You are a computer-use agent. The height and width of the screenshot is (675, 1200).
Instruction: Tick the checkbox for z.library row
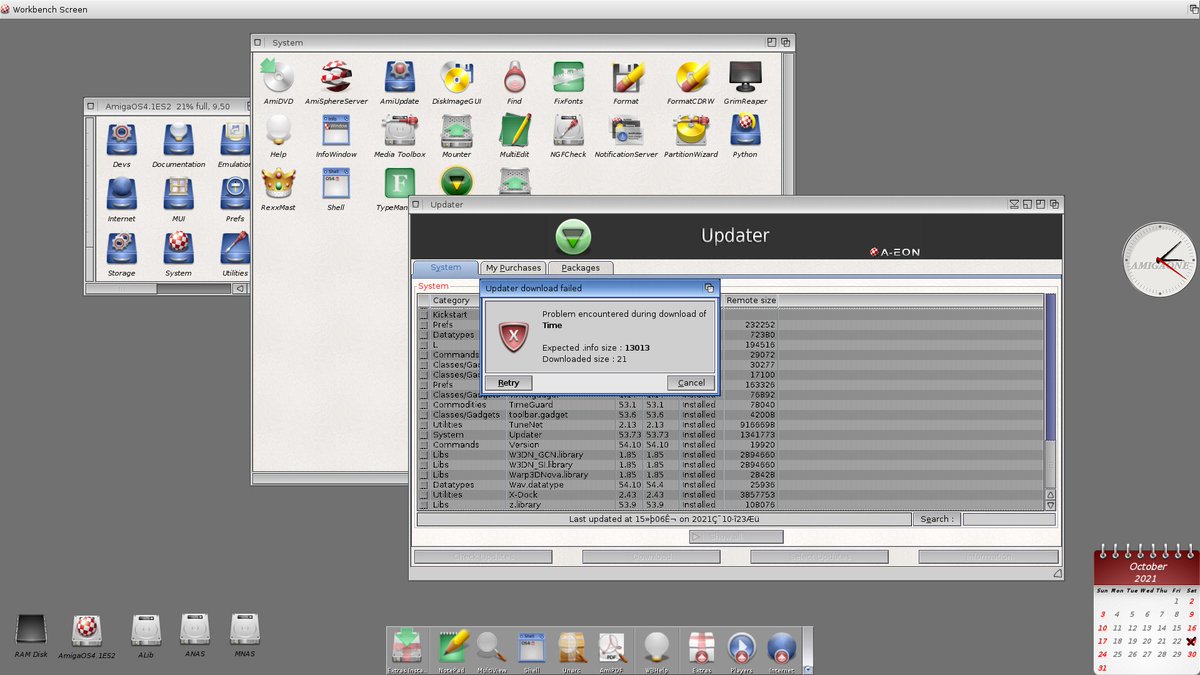tap(424, 505)
